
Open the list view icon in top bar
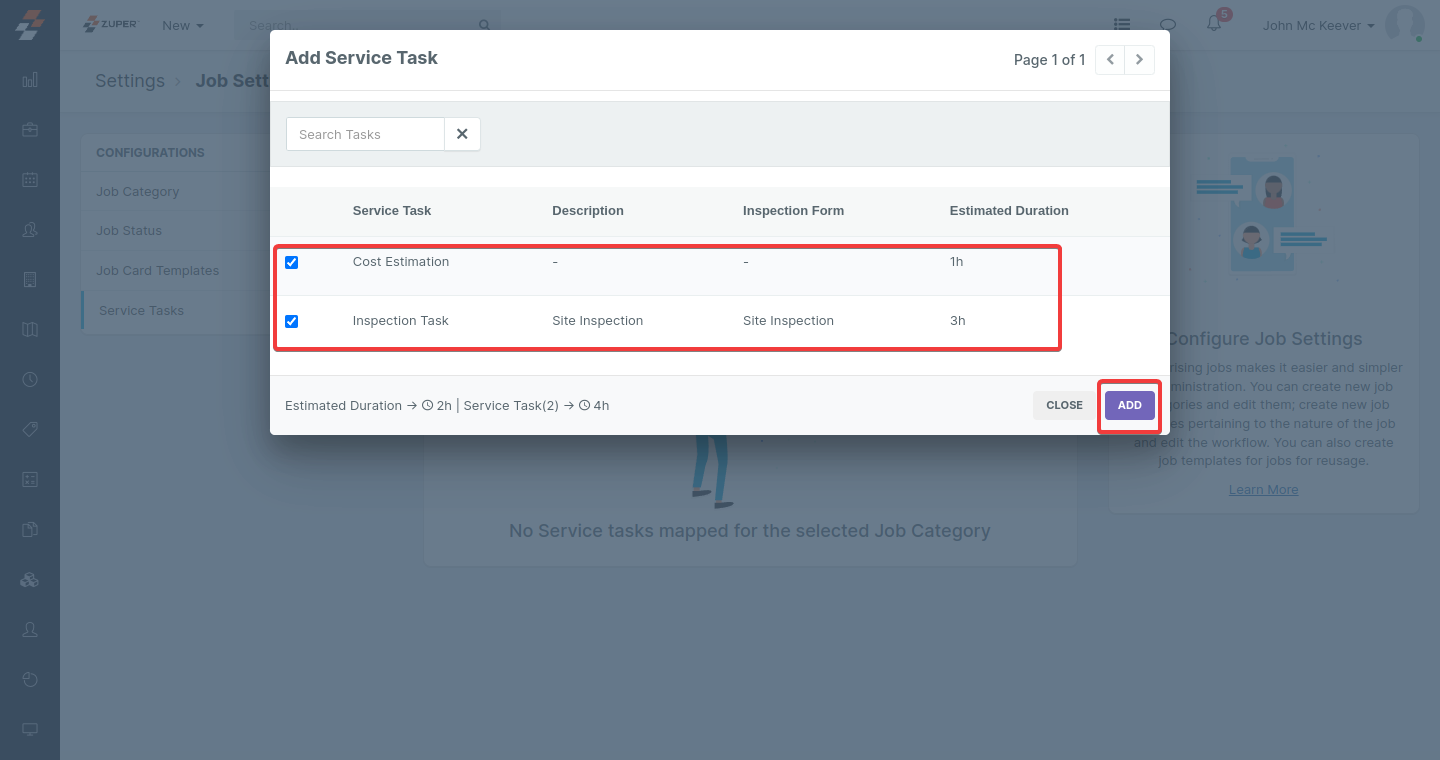[x=1121, y=24]
